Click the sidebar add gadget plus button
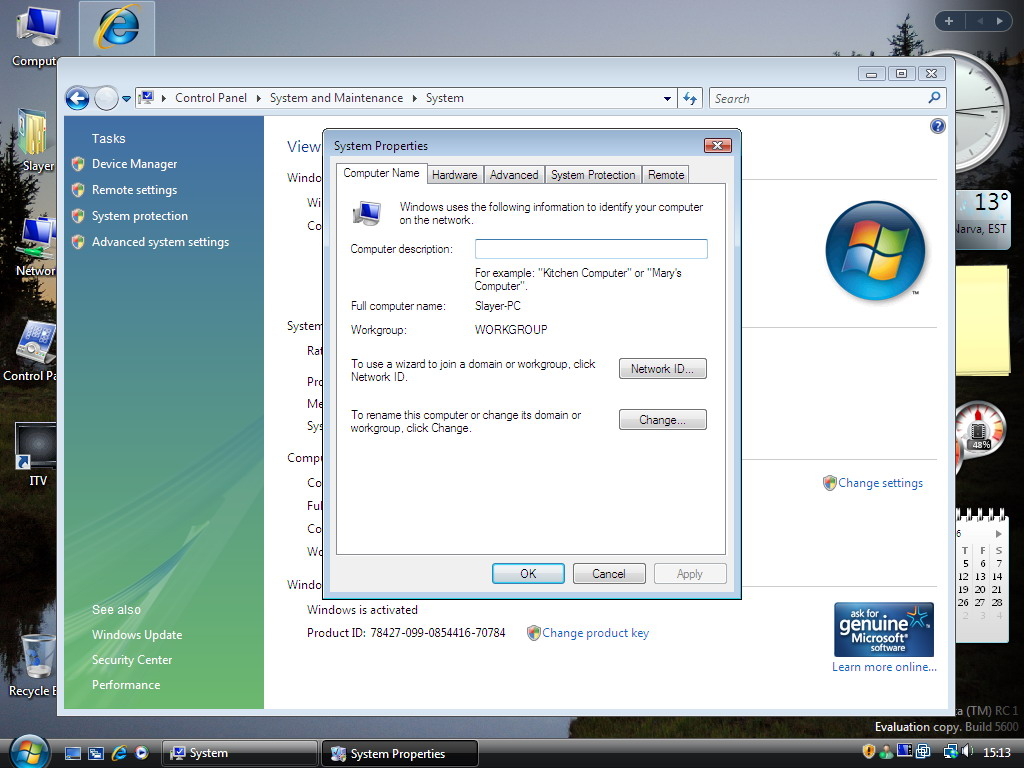The image size is (1024, 768). [949, 21]
